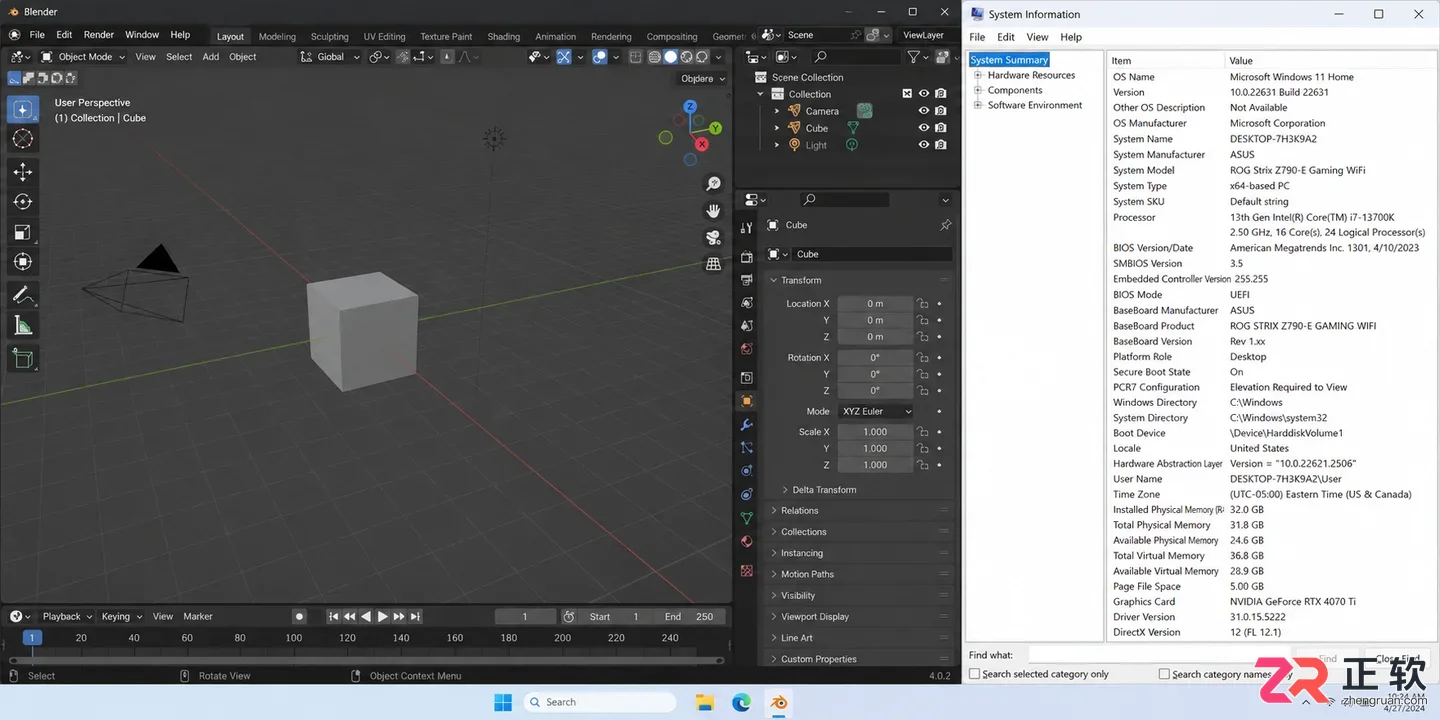The image size is (1440, 720).
Task: Play the animation forward
Action: 382,617
